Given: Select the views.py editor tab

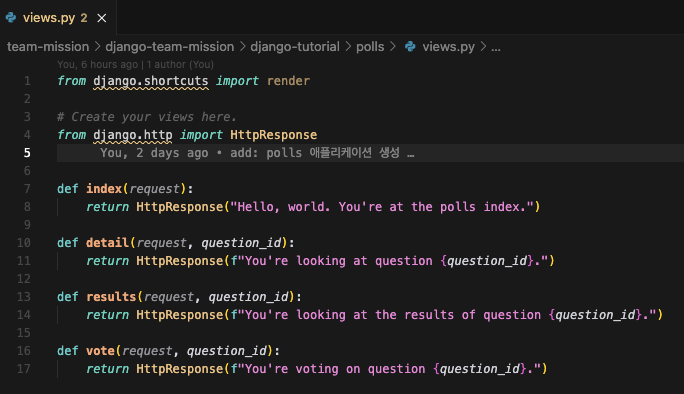Looking at the screenshot, I should click(58, 17).
